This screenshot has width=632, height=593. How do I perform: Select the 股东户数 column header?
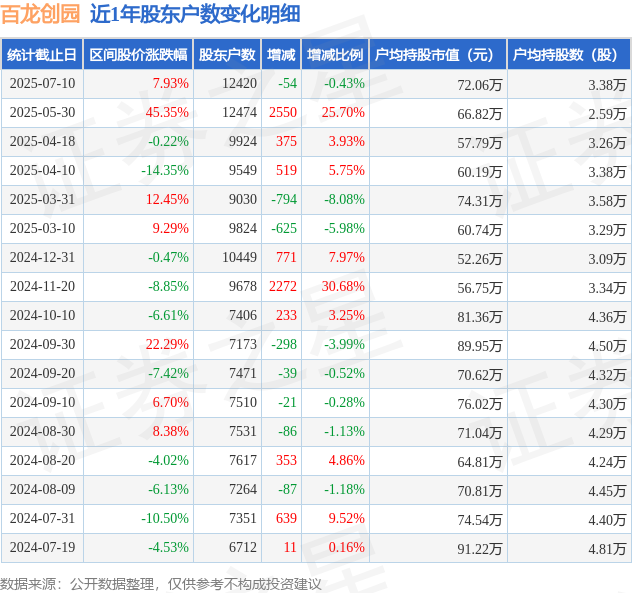tap(227, 54)
